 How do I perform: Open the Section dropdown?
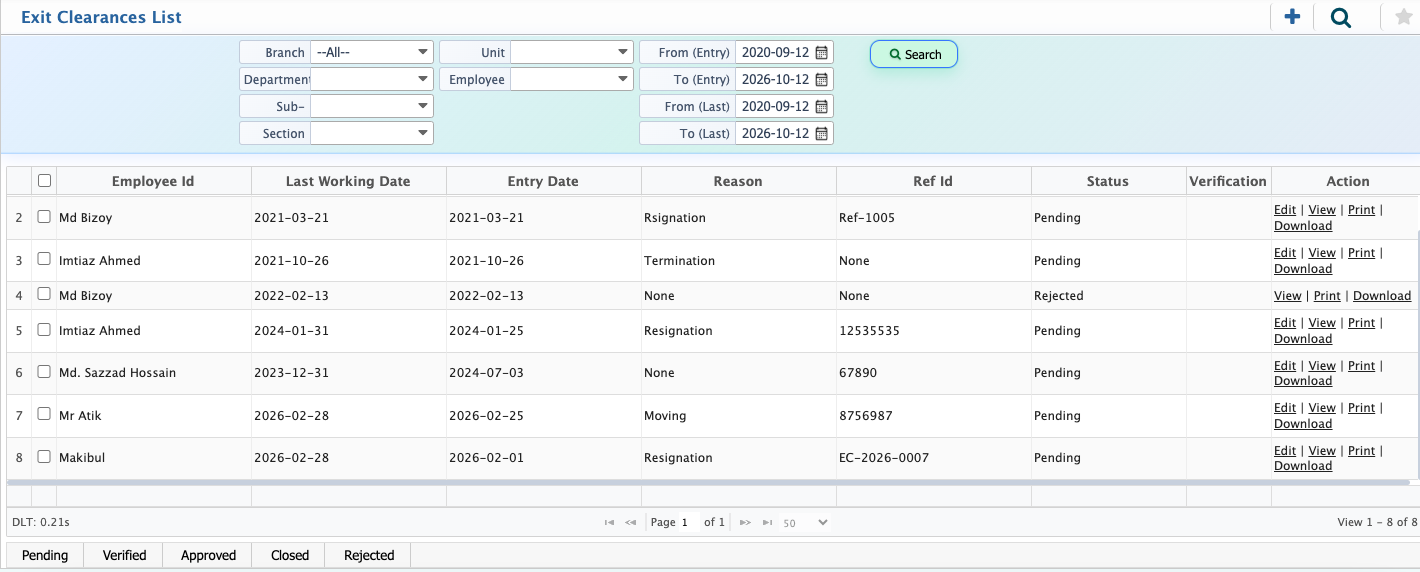372,133
